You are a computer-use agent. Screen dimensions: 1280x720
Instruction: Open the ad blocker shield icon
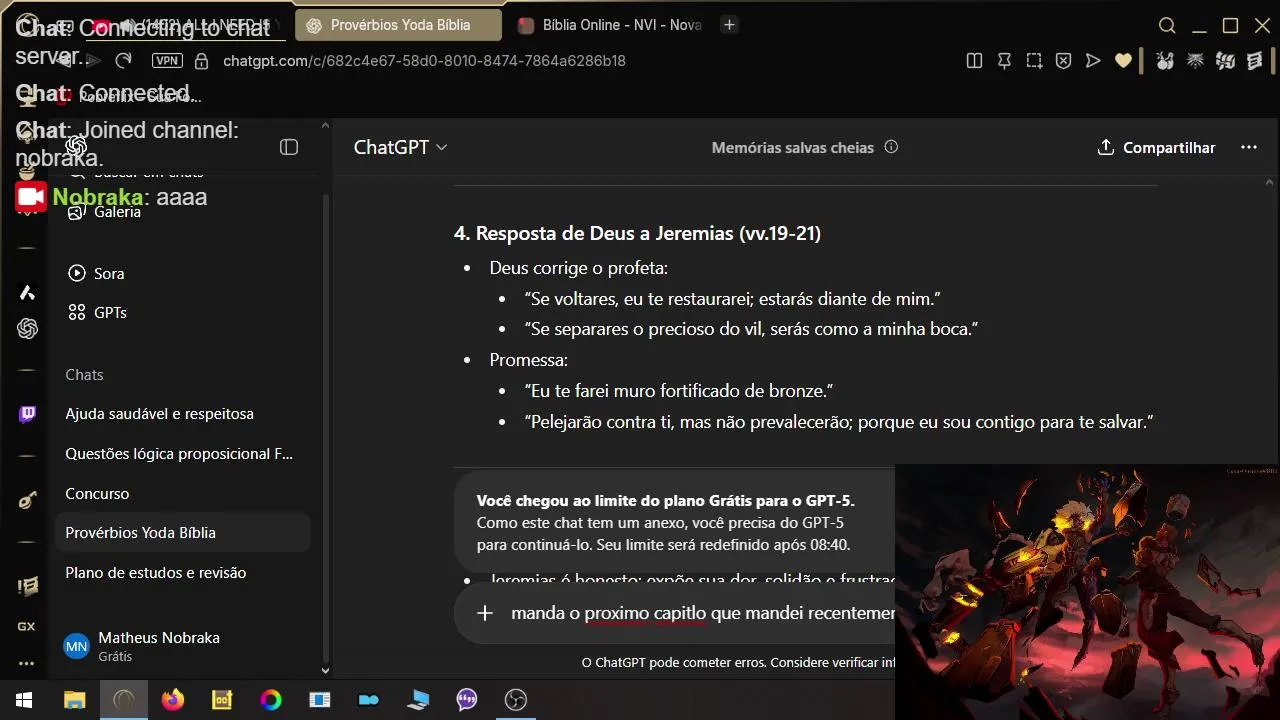(x=1064, y=61)
